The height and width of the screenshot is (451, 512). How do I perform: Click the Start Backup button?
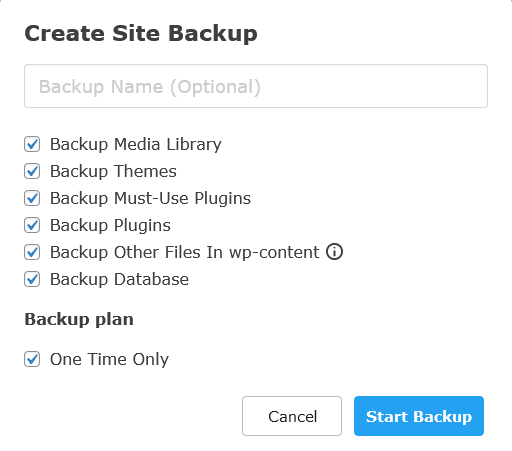[x=419, y=416]
